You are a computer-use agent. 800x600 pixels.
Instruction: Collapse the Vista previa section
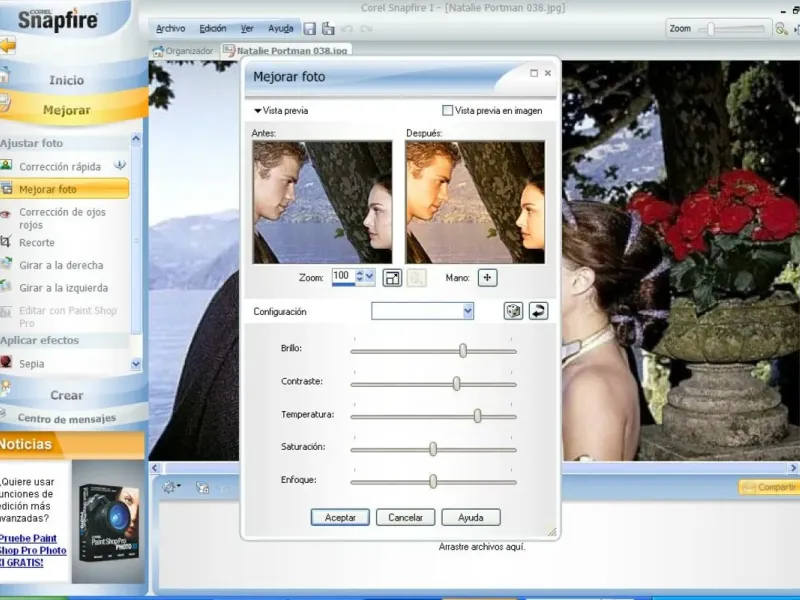pyautogui.click(x=258, y=111)
